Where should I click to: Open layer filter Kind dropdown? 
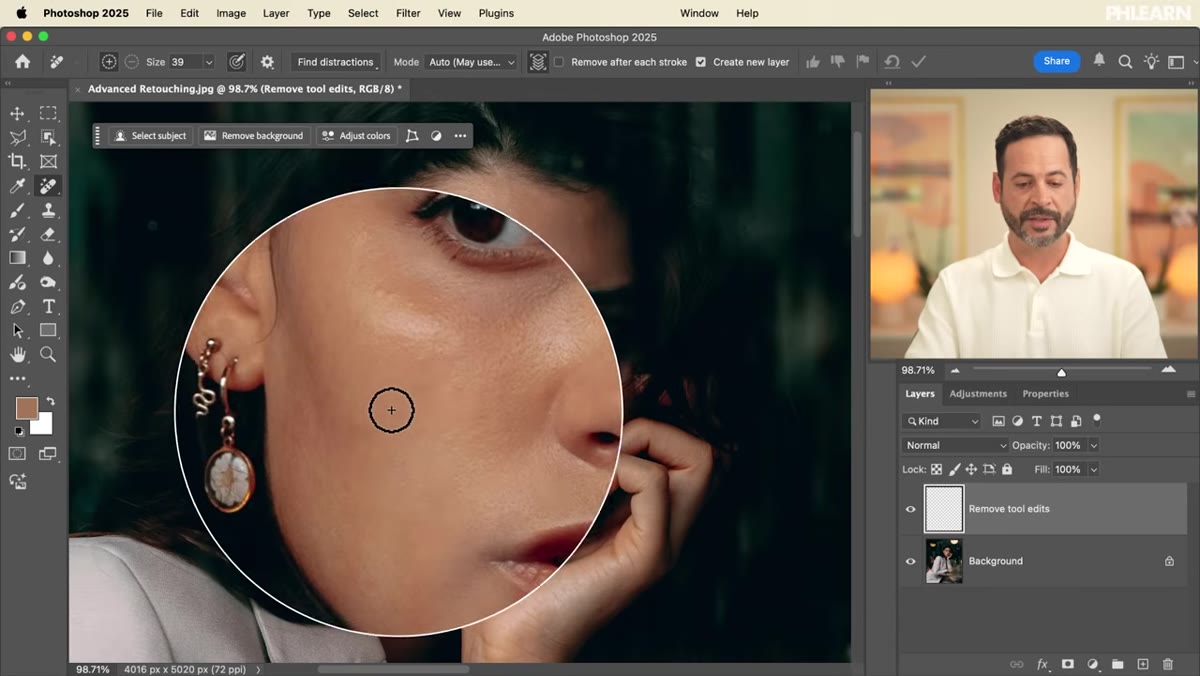(942, 421)
